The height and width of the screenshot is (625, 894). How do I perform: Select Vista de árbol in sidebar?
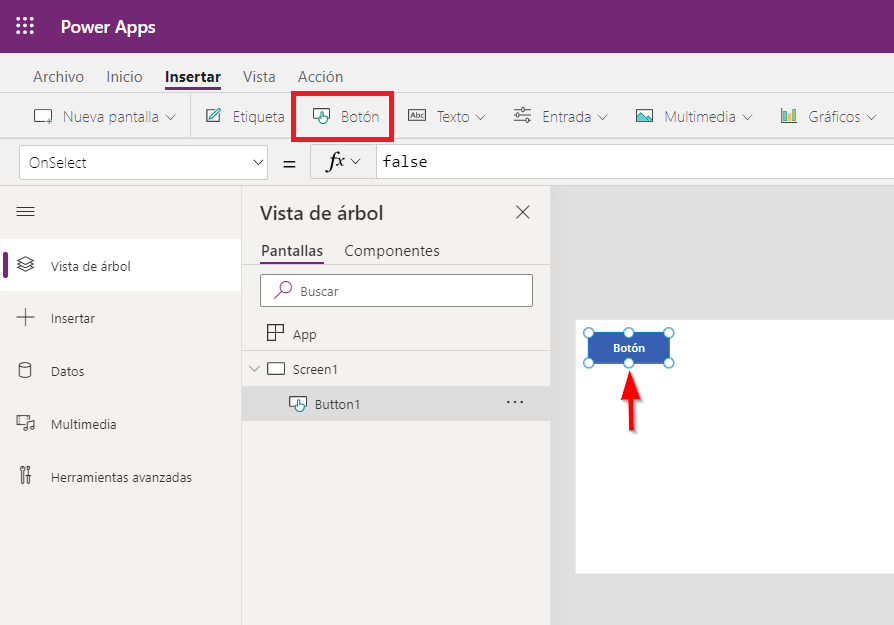[x=120, y=266]
